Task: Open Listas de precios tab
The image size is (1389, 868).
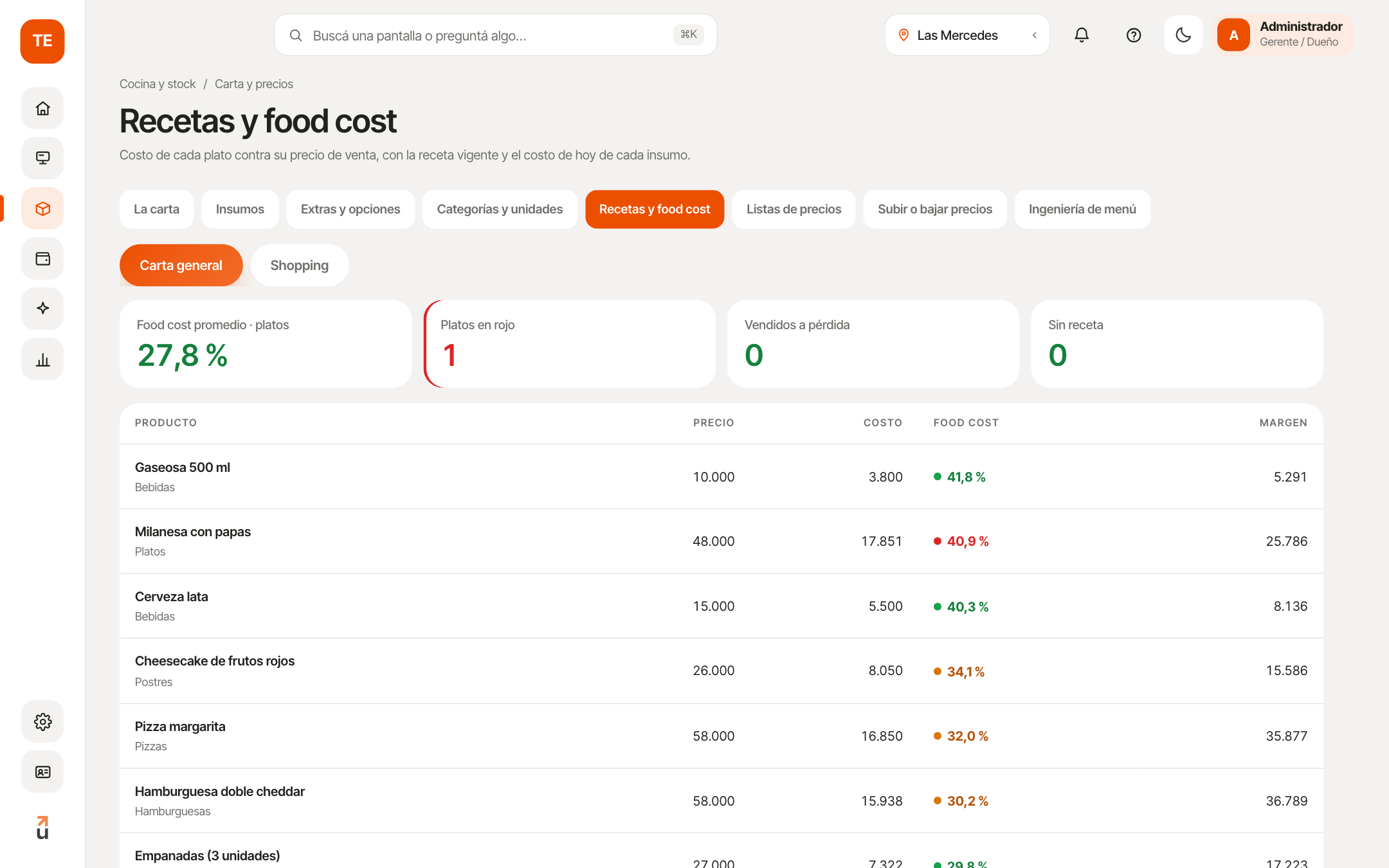Action: 794,209
